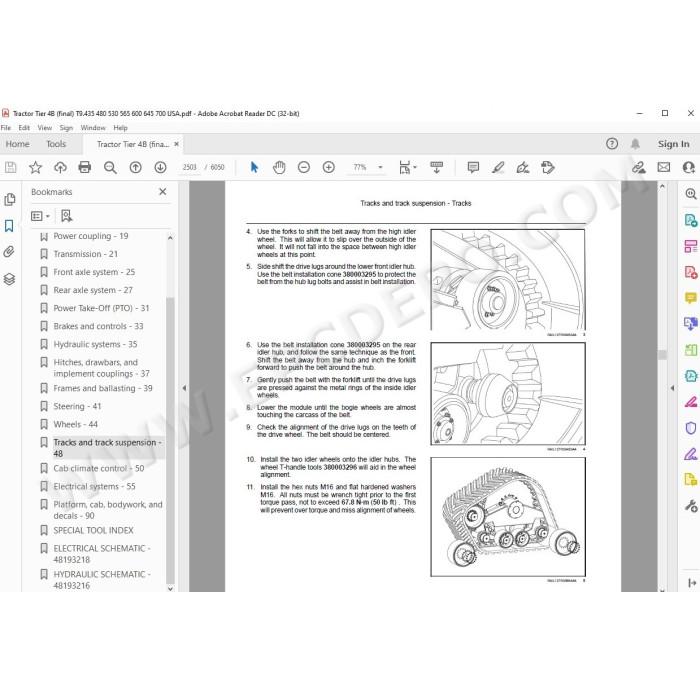The width and height of the screenshot is (700, 700).
Task: Click the collapse tools pane arrow icon
Action: point(692,583)
